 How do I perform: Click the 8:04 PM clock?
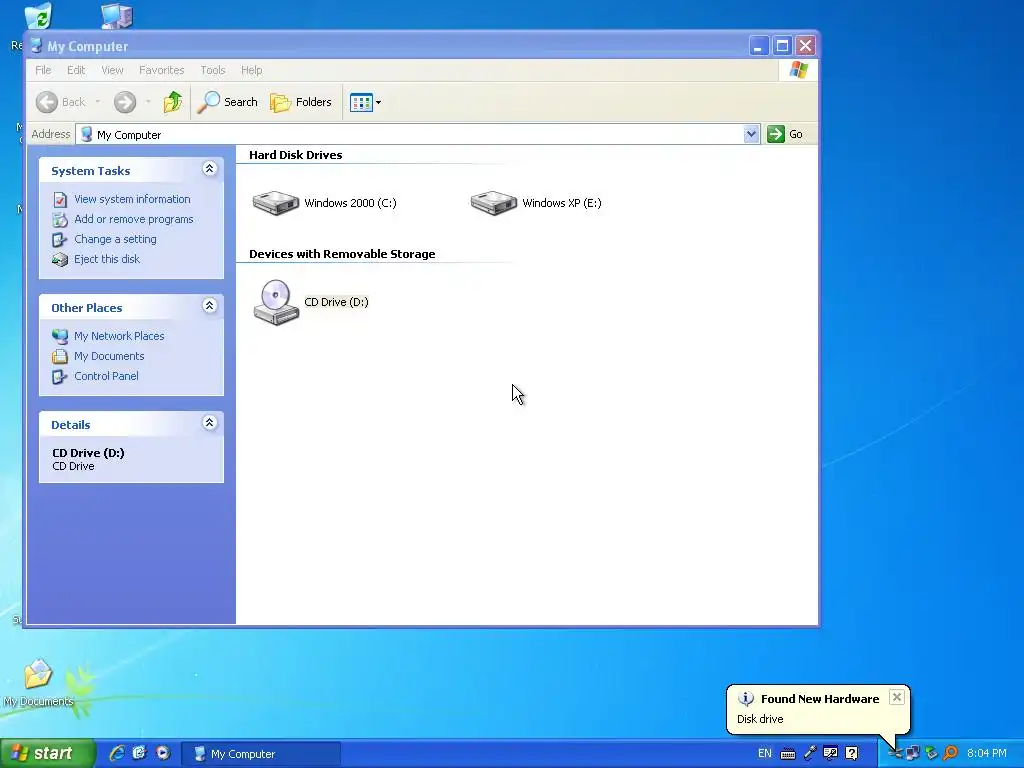pyautogui.click(x=987, y=753)
